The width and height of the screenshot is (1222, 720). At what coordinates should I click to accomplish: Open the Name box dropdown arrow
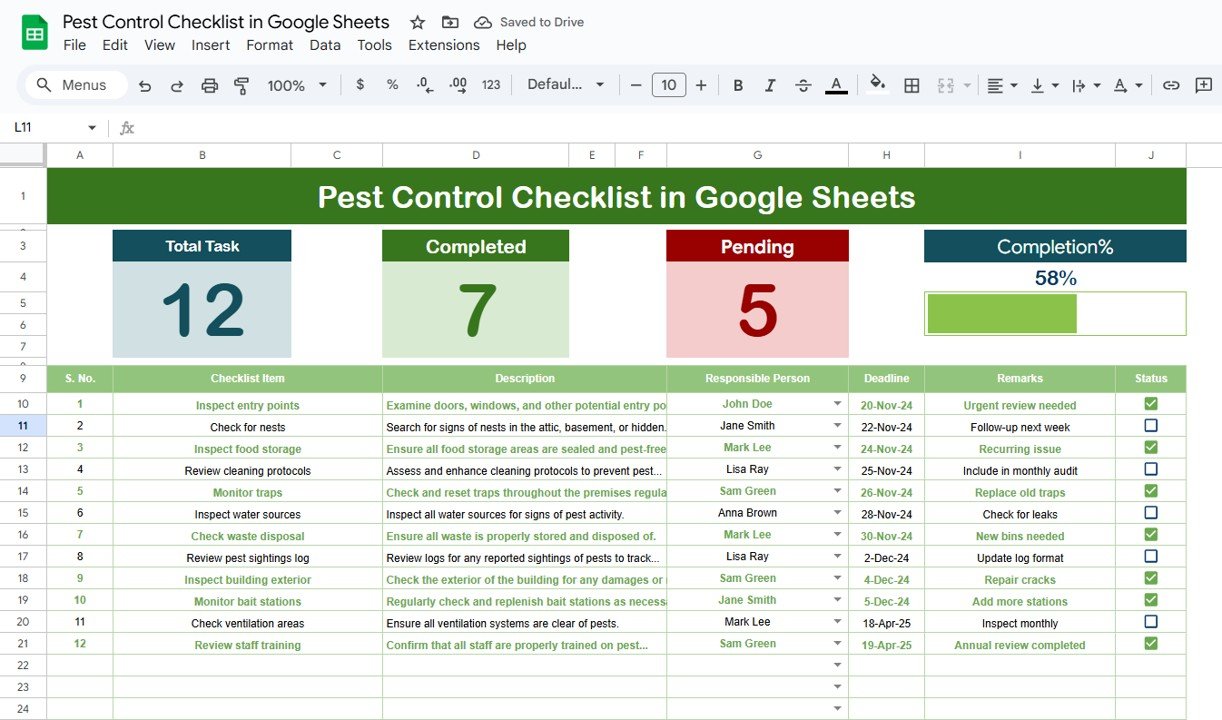pyautogui.click(x=92, y=128)
